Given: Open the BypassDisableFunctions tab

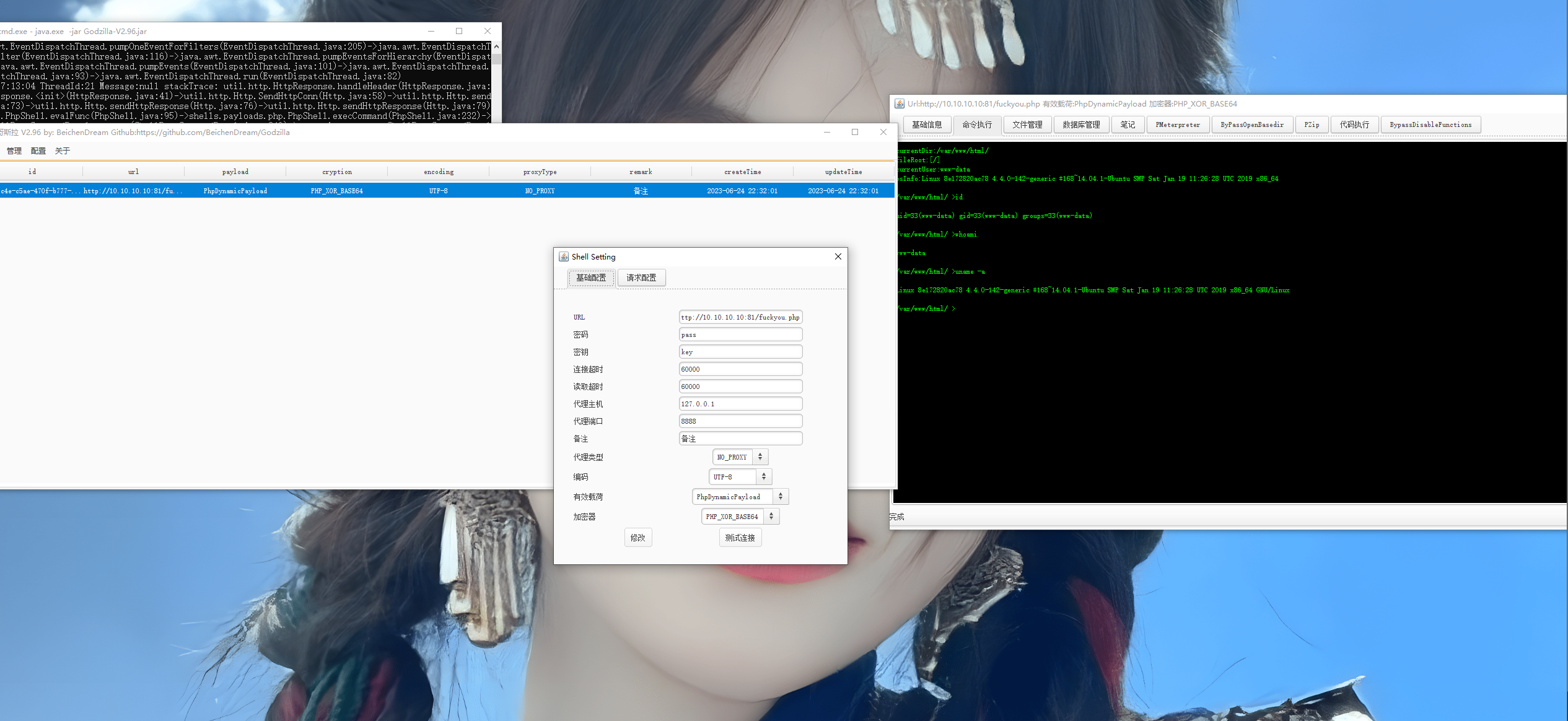Looking at the screenshot, I should click(1430, 125).
